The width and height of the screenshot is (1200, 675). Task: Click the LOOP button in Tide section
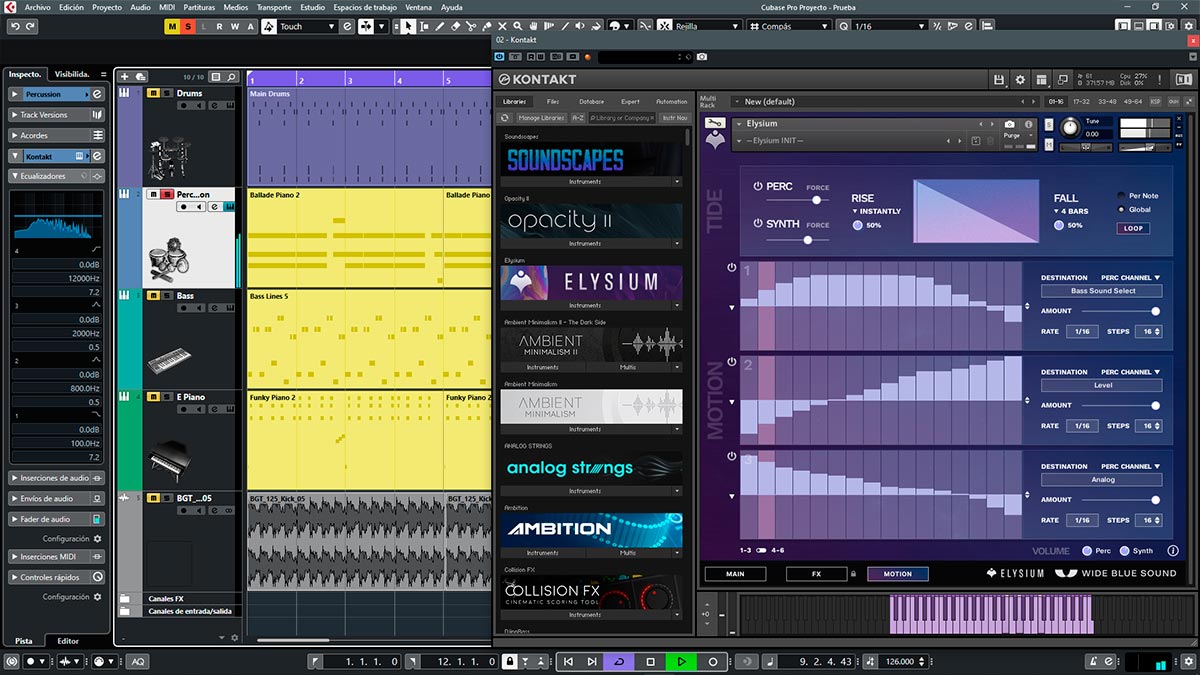[x=1133, y=228]
